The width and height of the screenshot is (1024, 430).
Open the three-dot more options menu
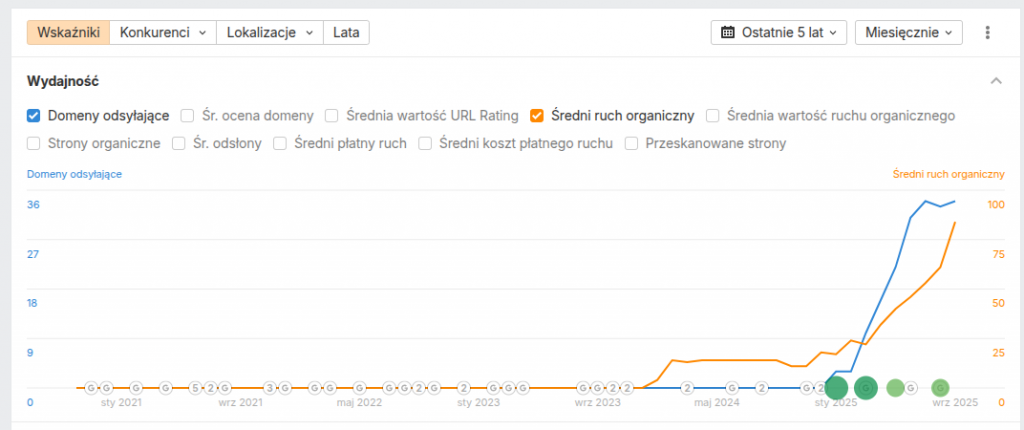tap(987, 32)
